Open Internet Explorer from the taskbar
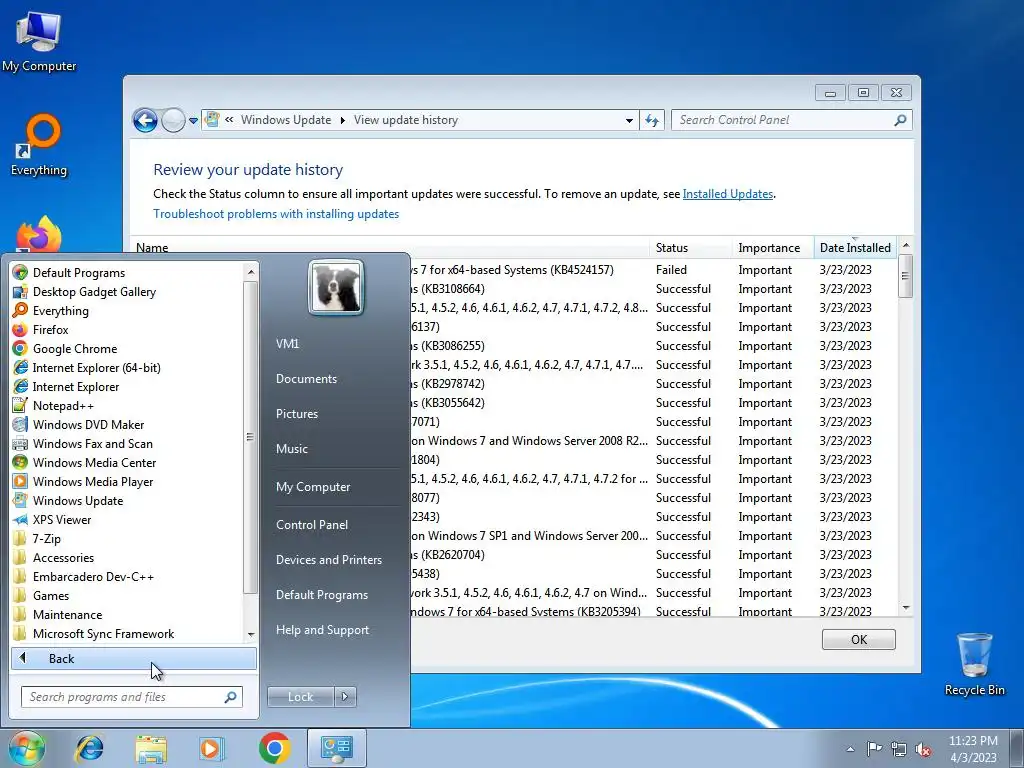The image size is (1024, 768). (89, 748)
